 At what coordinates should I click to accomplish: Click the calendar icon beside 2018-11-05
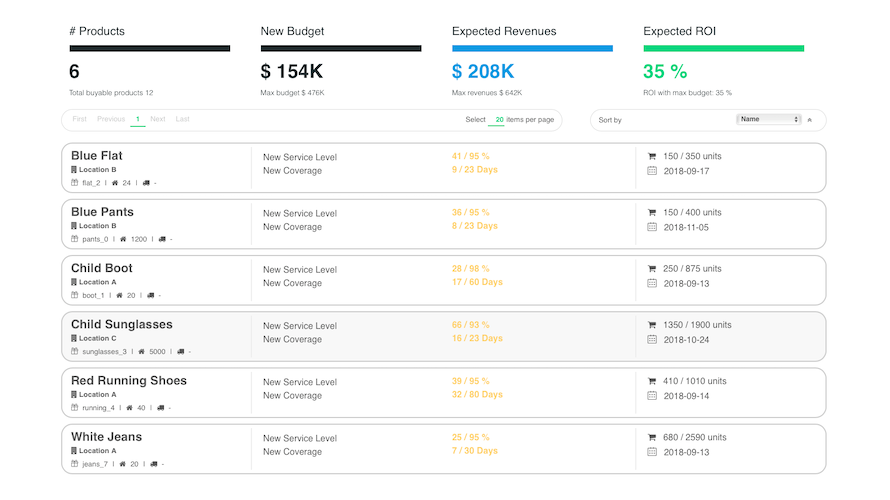coord(652,227)
